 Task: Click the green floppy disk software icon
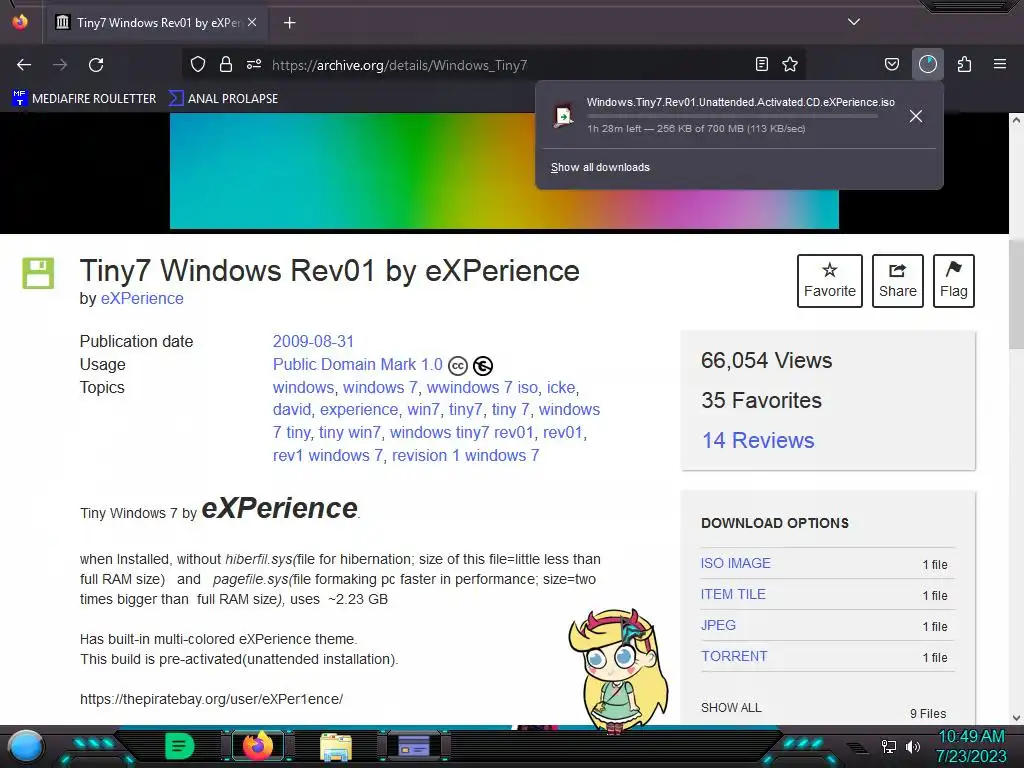39,273
